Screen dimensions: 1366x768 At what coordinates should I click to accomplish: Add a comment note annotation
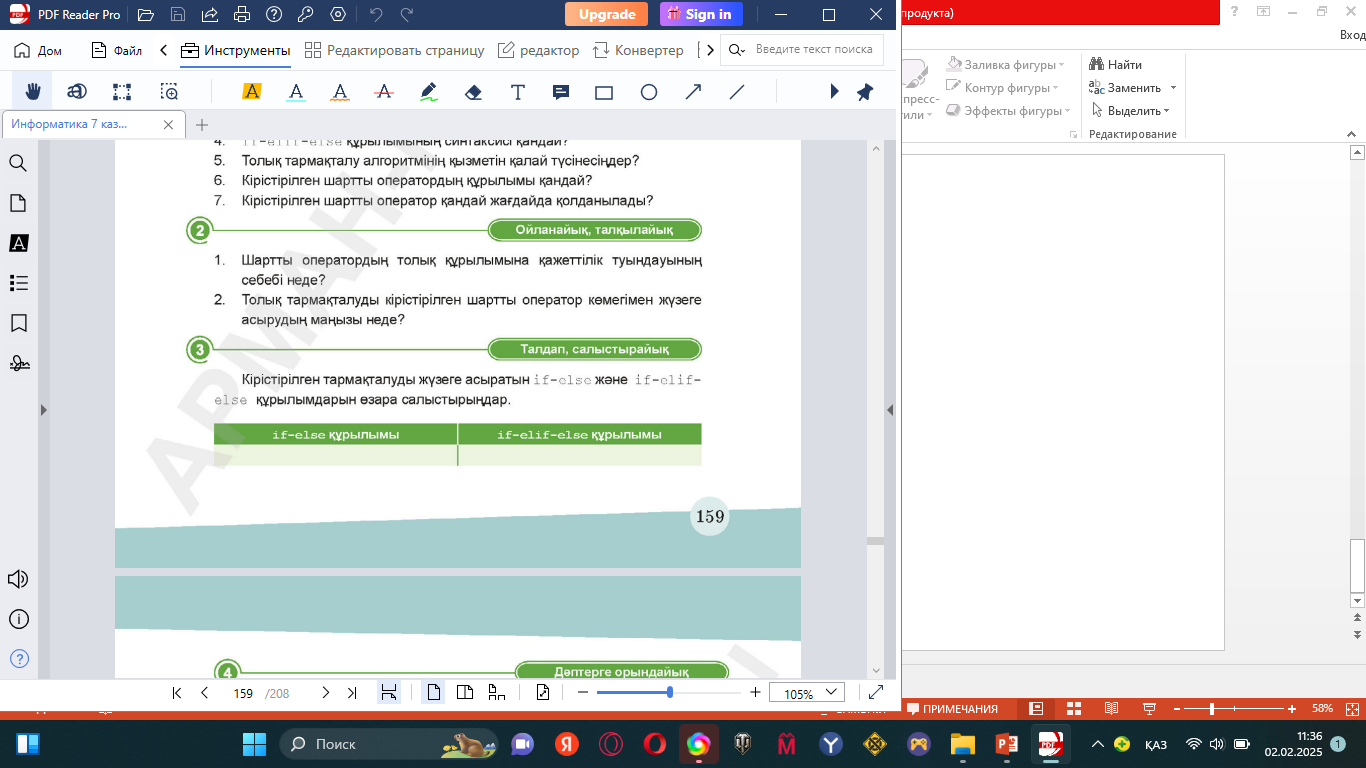561,92
